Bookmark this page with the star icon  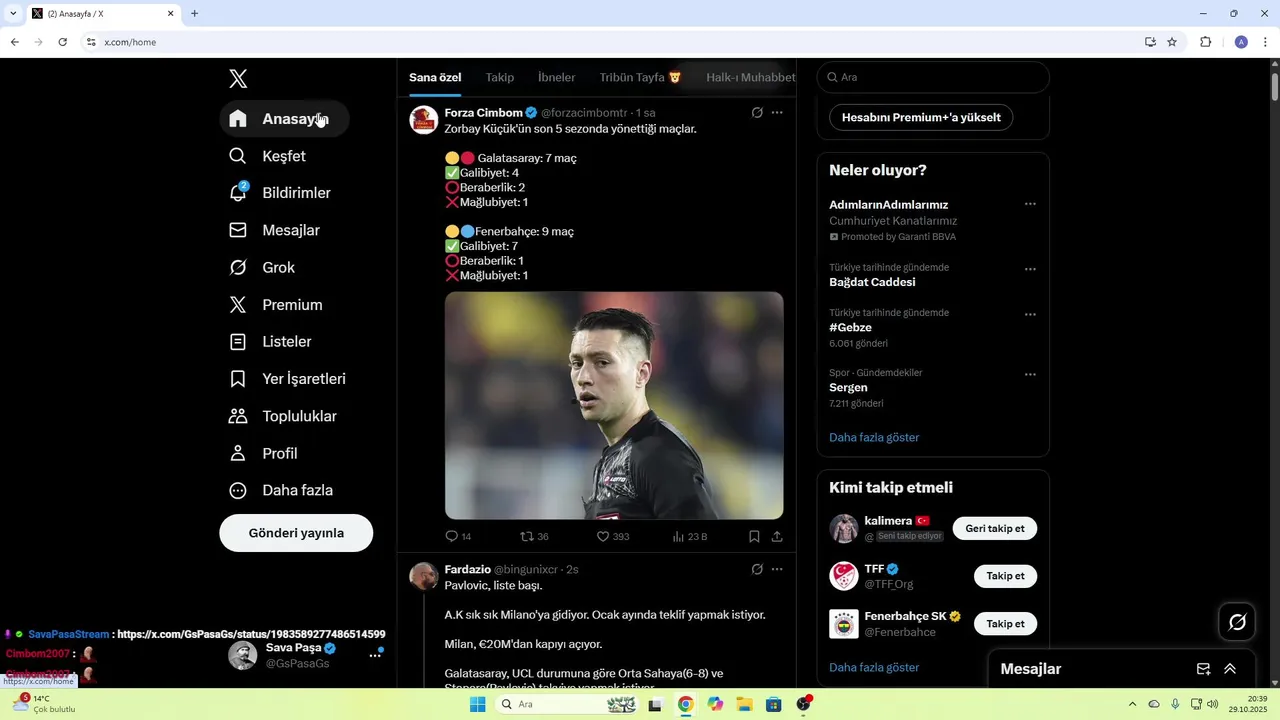[x=1172, y=42]
